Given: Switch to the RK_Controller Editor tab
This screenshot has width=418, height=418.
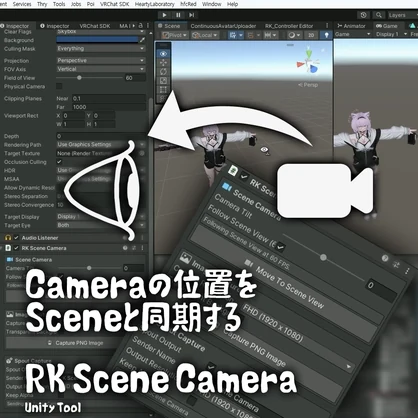Looking at the screenshot, I should click(x=289, y=26).
